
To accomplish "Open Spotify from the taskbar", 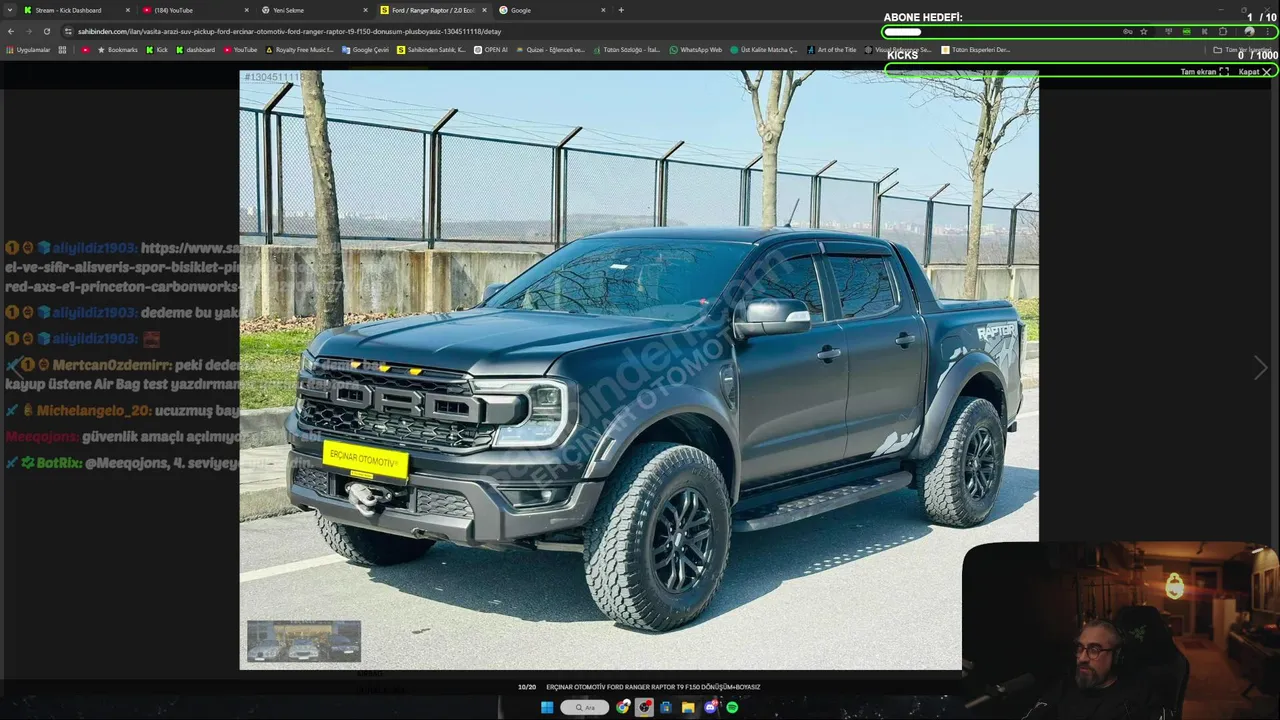I will click(x=732, y=707).
